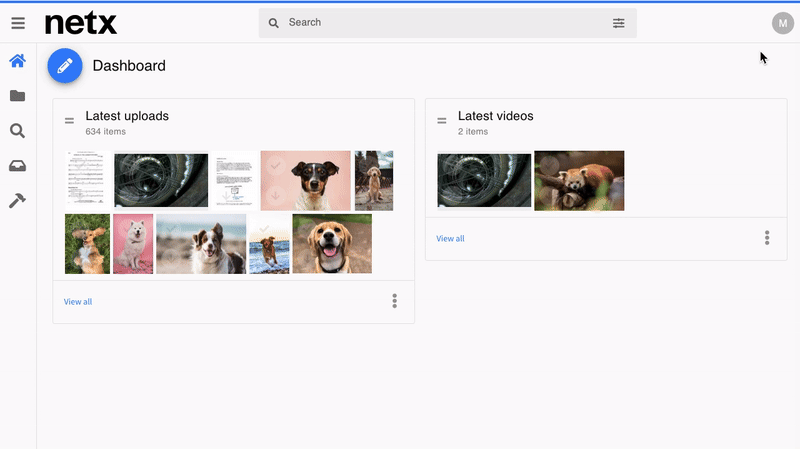The image size is (800, 449).
Task: Click the netx logo
Action: [x=81, y=23]
